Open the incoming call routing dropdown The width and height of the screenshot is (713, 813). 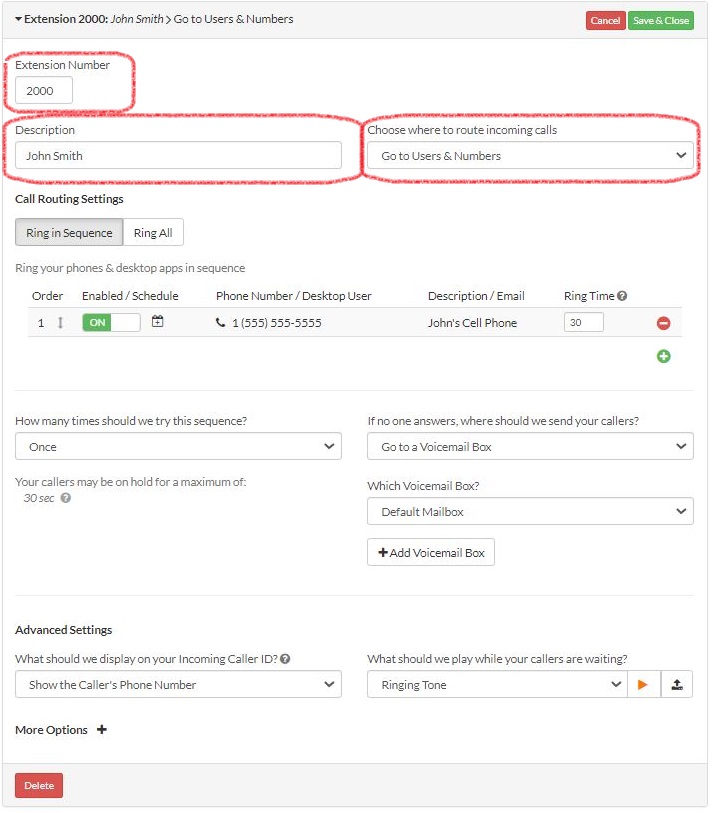click(x=531, y=154)
